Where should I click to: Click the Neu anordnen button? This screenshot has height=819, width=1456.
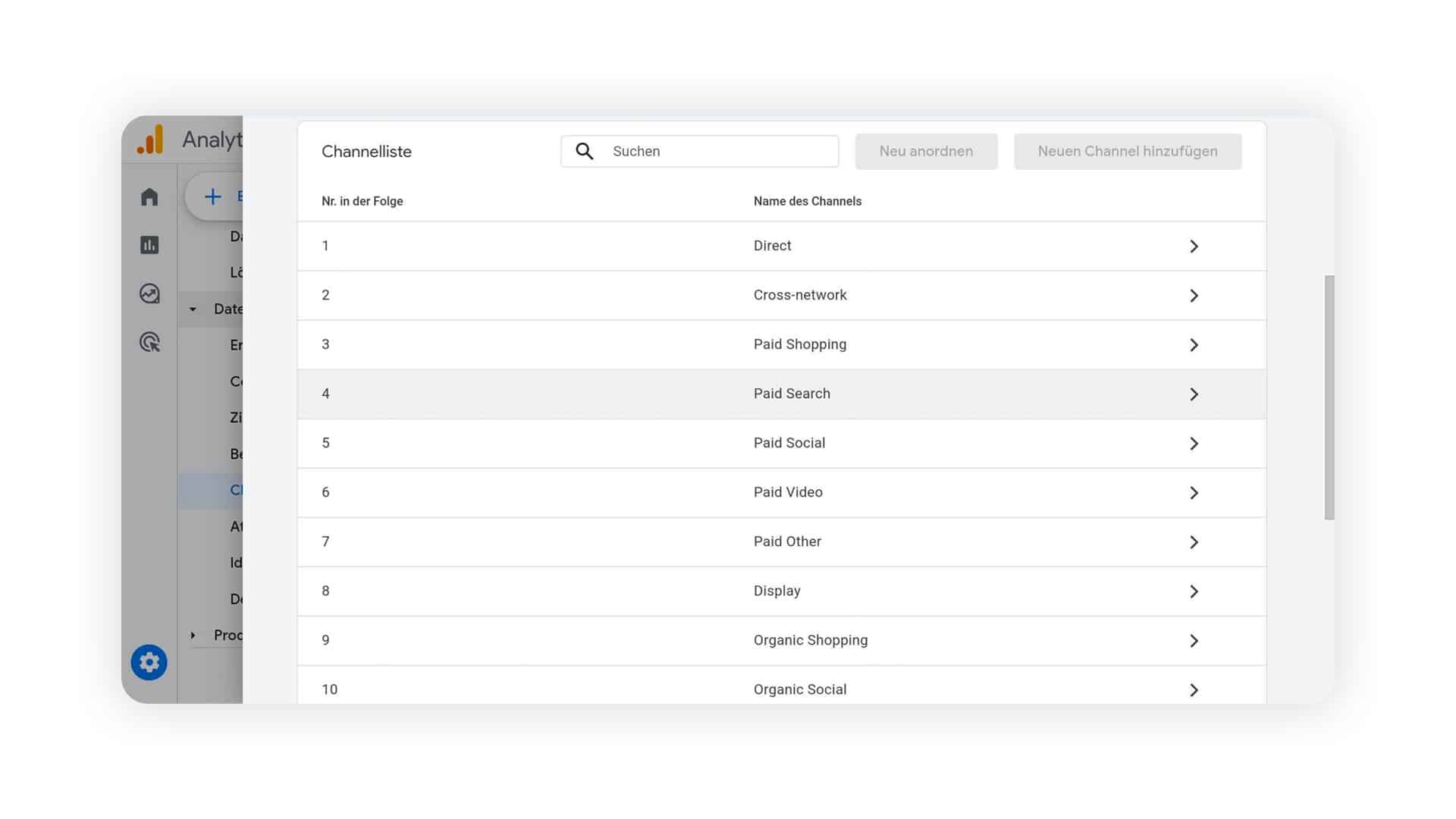[x=926, y=152]
